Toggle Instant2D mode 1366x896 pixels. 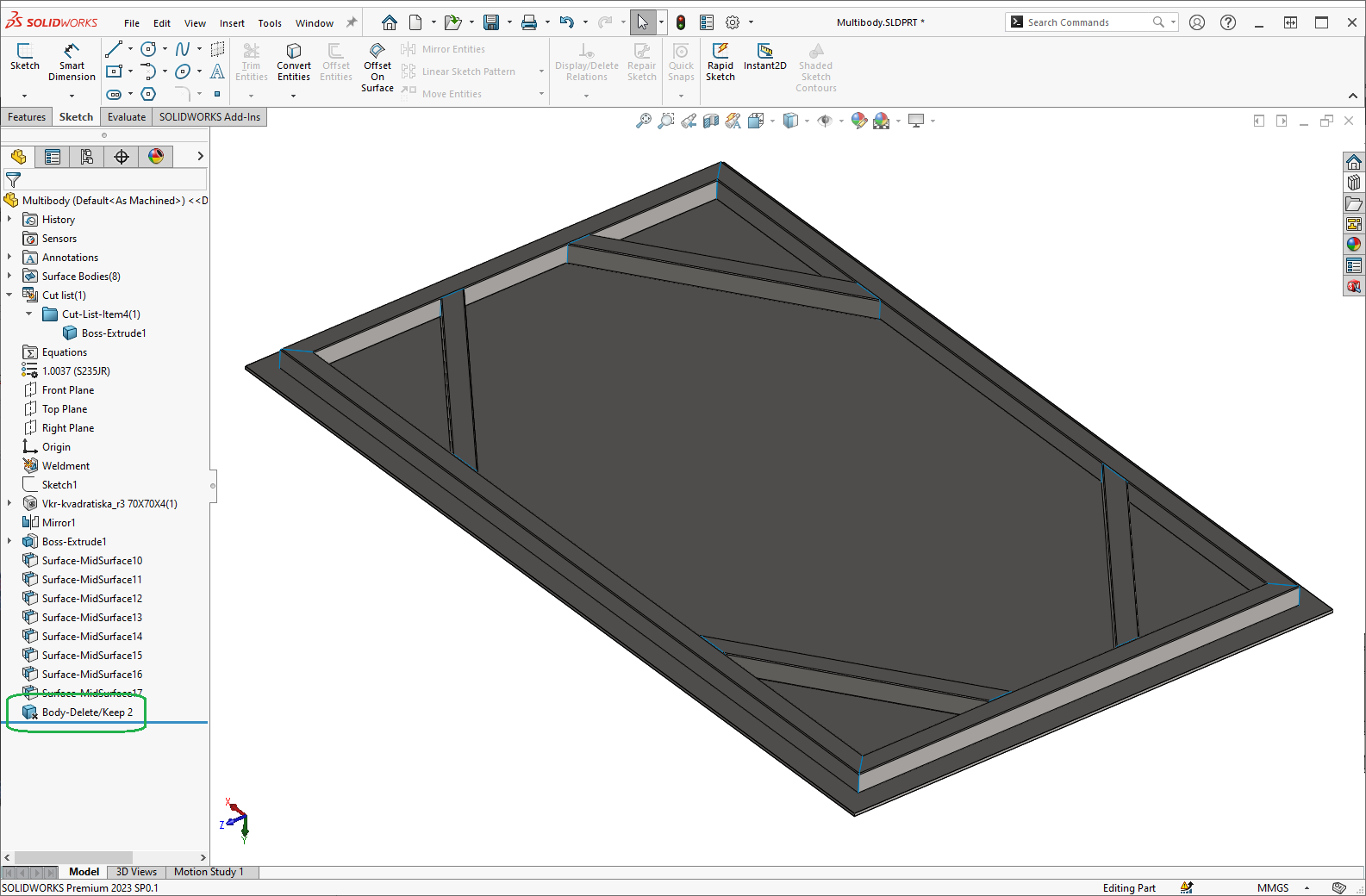pyautogui.click(x=764, y=57)
